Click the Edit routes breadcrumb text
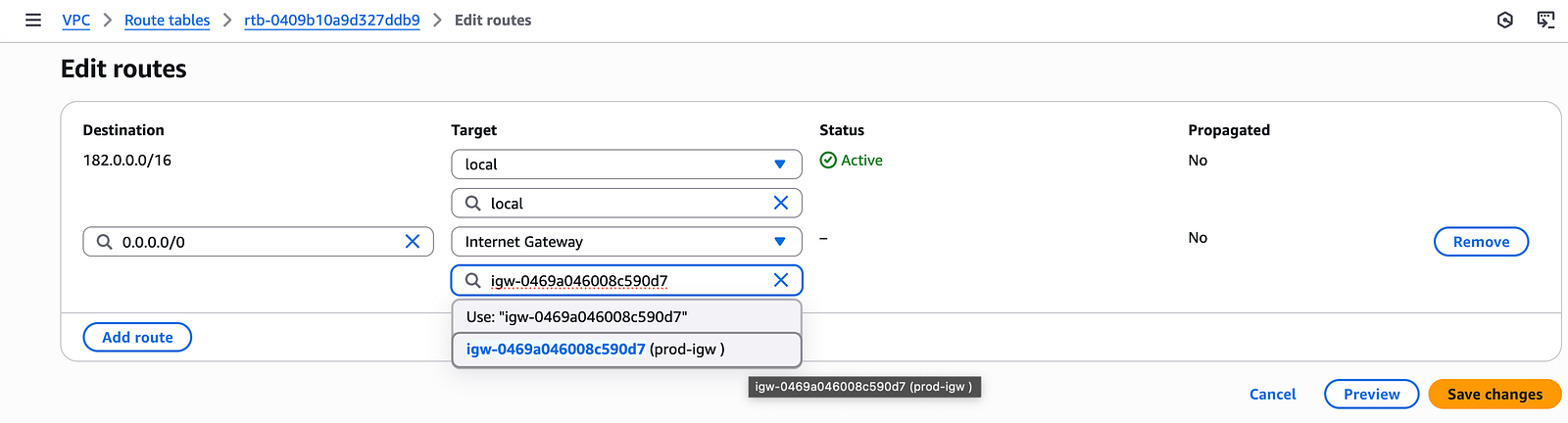This screenshot has width=1568, height=423. [x=493, y=20]
